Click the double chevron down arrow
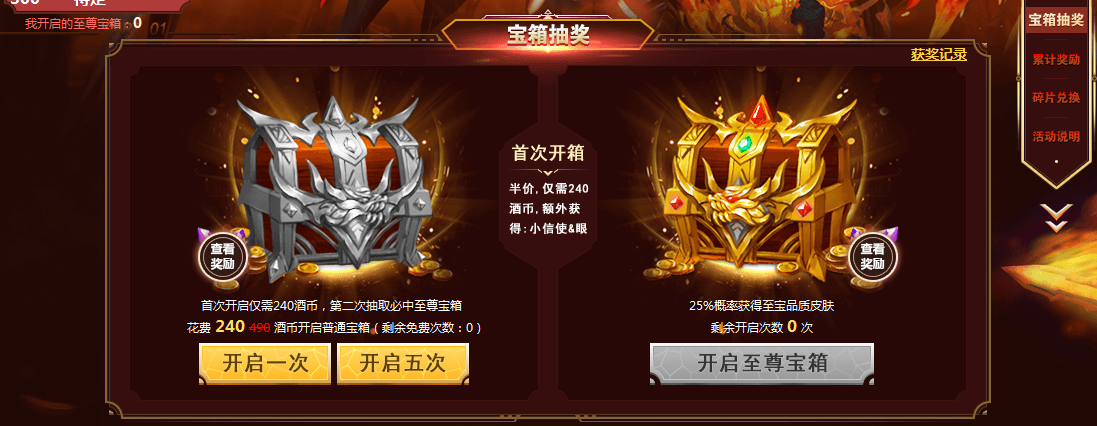This screenshot has width=1097, height=426. 1056,217
